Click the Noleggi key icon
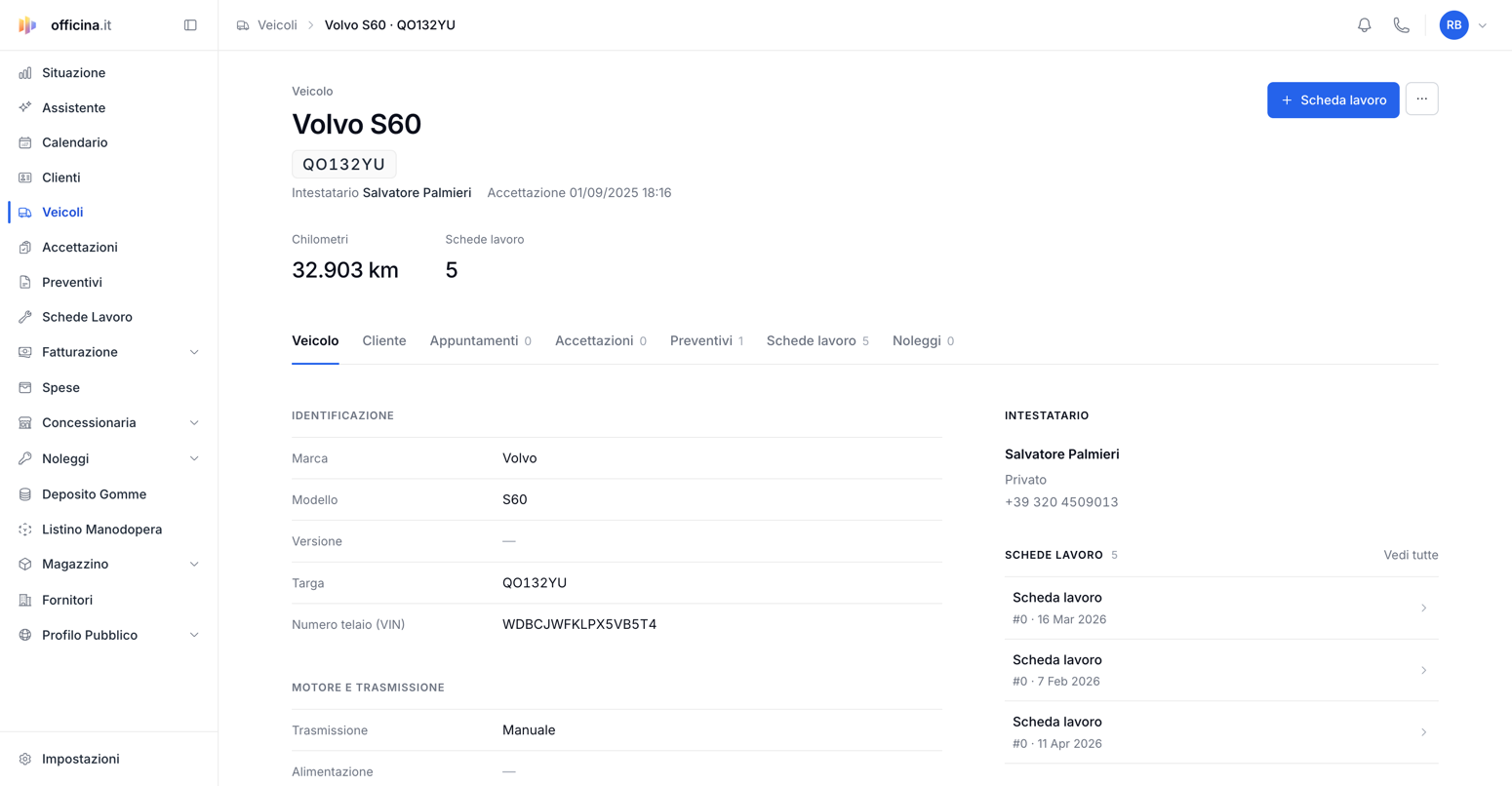The width and height of the screenshot is (1512, 786). (x=25, y=458)
